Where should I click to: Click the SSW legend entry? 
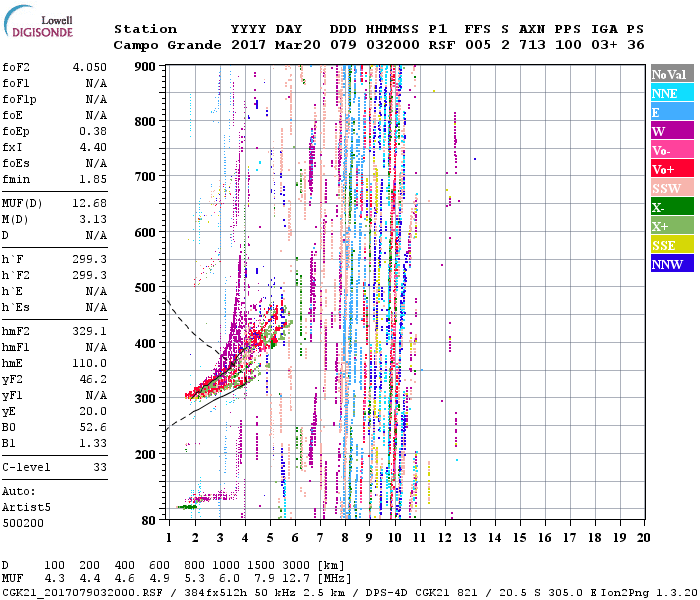(x=672, y=188)
